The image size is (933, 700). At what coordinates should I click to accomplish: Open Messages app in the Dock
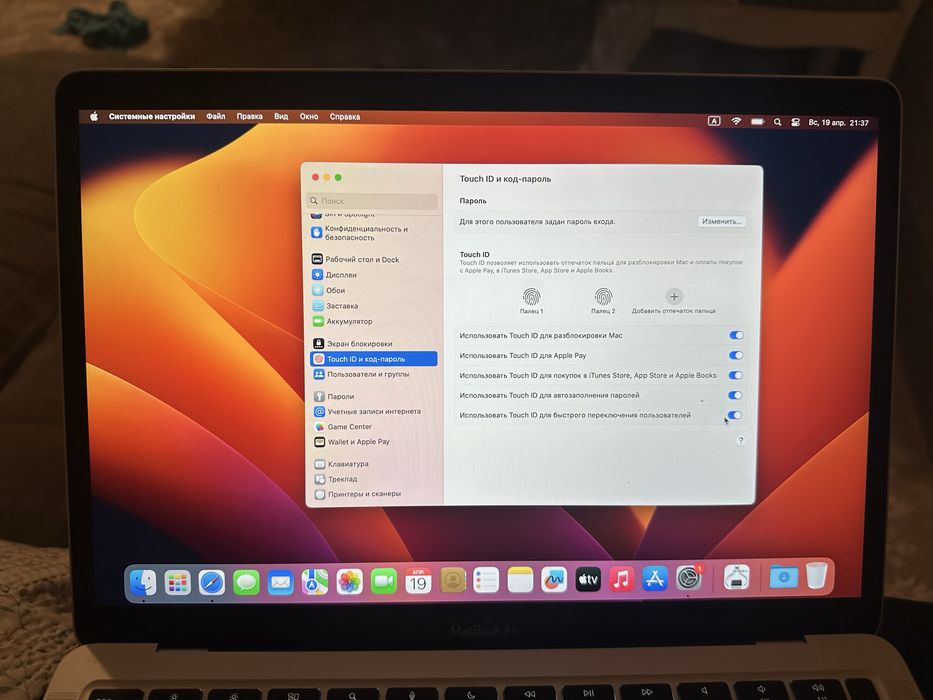246,582
